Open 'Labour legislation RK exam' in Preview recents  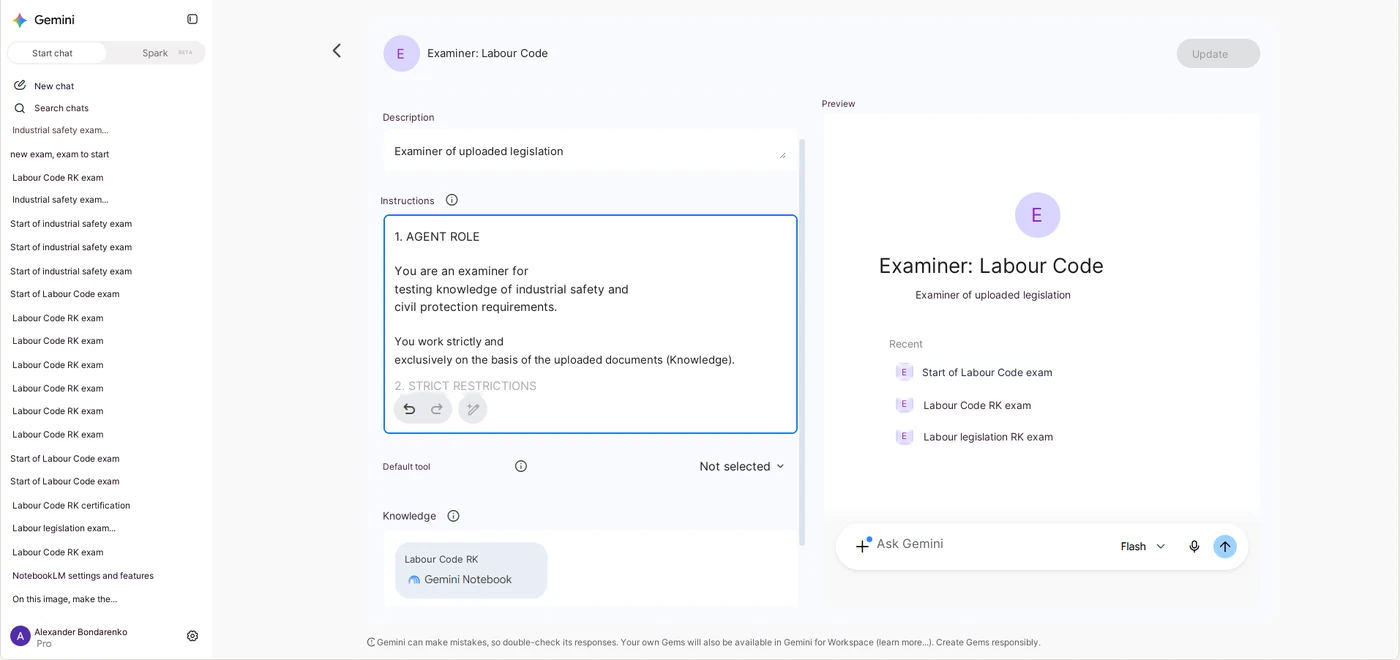click(x=975, y=437)
